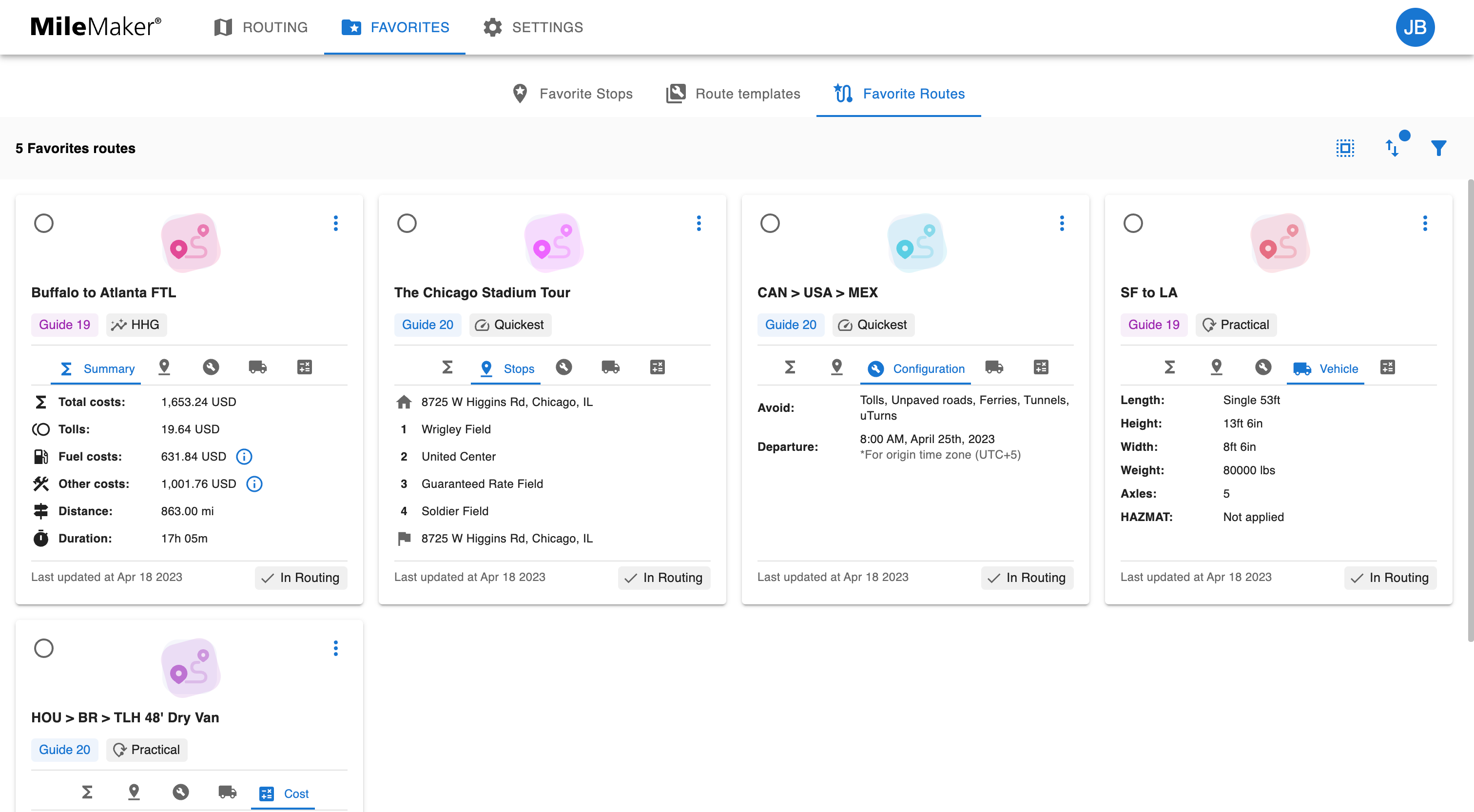This screenshot has height=812, width=1474.
Task: Click the select-all routes icon
Action: pyautogui.click(x=1345, y=148)
